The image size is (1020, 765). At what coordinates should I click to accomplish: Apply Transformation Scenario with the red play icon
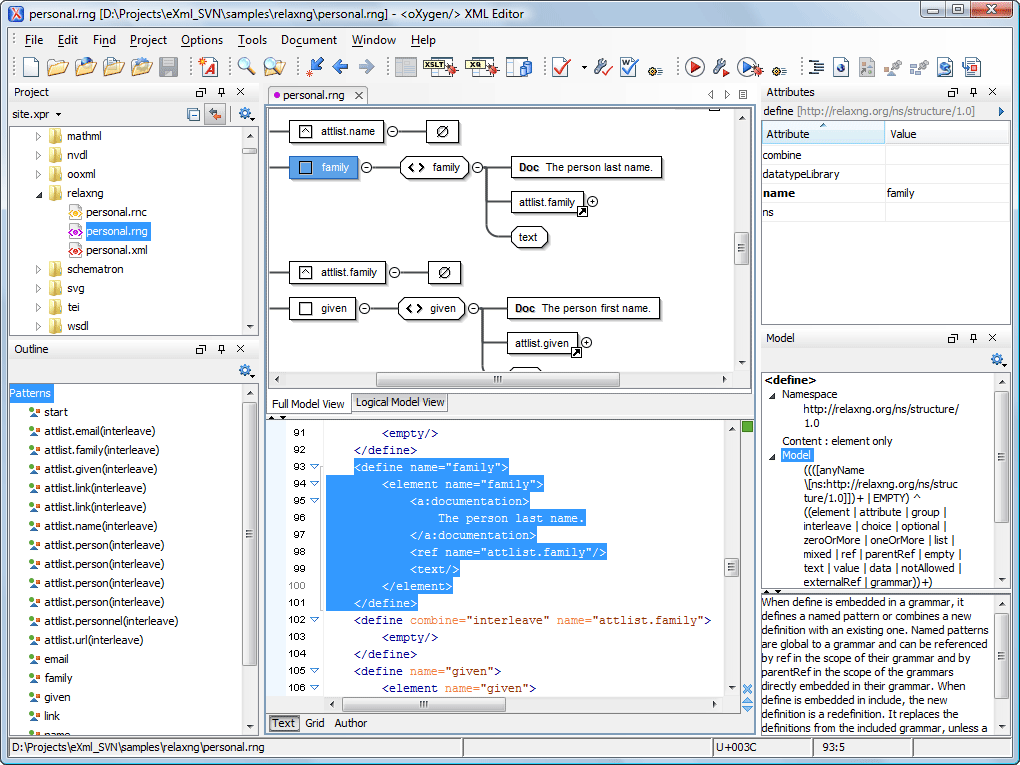695,67
